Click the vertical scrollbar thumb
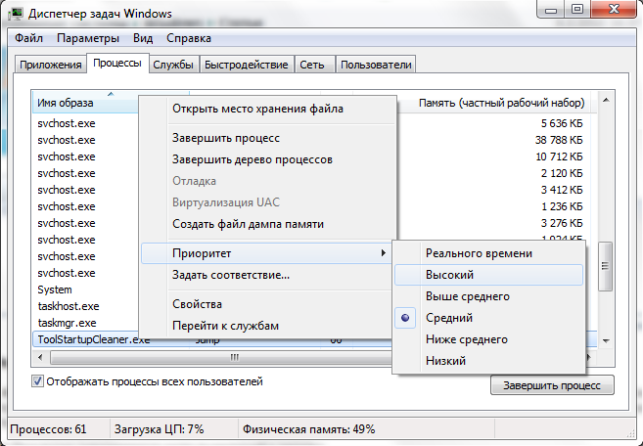The width and height of the screenshot is (643, 446). coord(605,266)
